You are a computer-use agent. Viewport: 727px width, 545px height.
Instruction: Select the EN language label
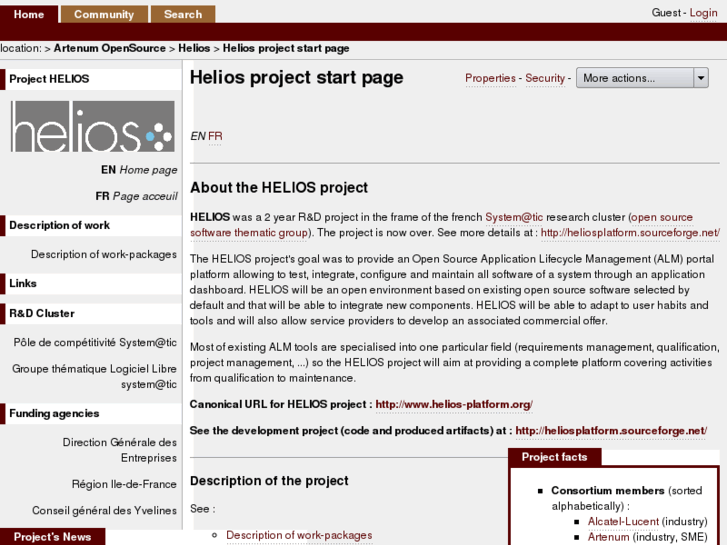(198, 136)
